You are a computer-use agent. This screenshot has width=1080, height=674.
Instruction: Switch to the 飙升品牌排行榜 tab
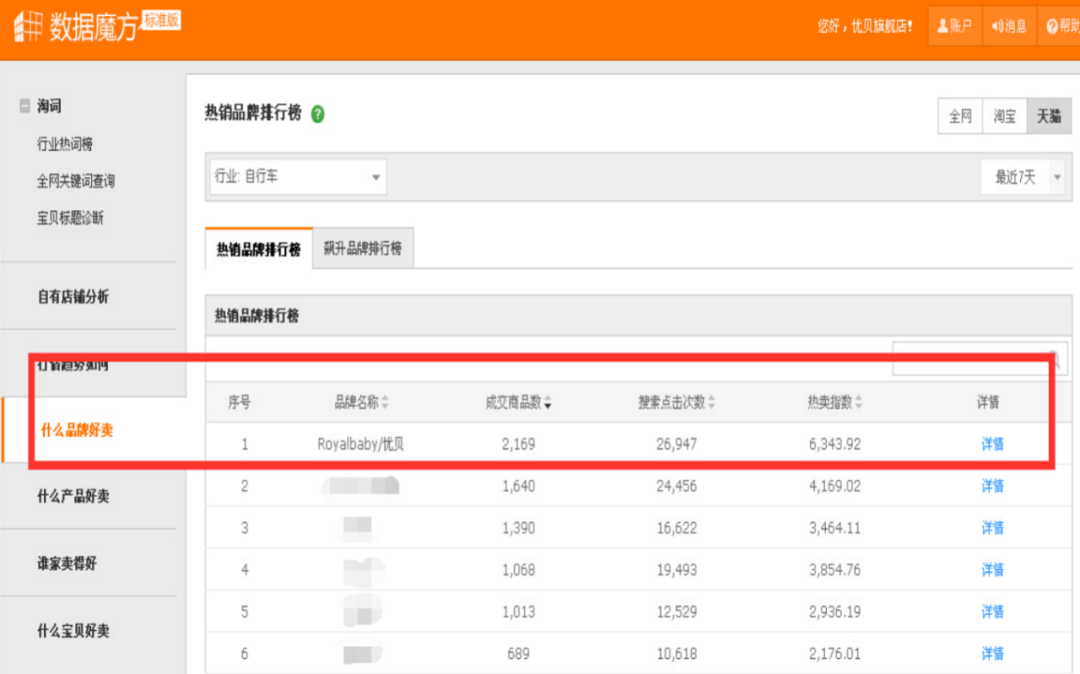pyautogui.click(x=363, y=248)
